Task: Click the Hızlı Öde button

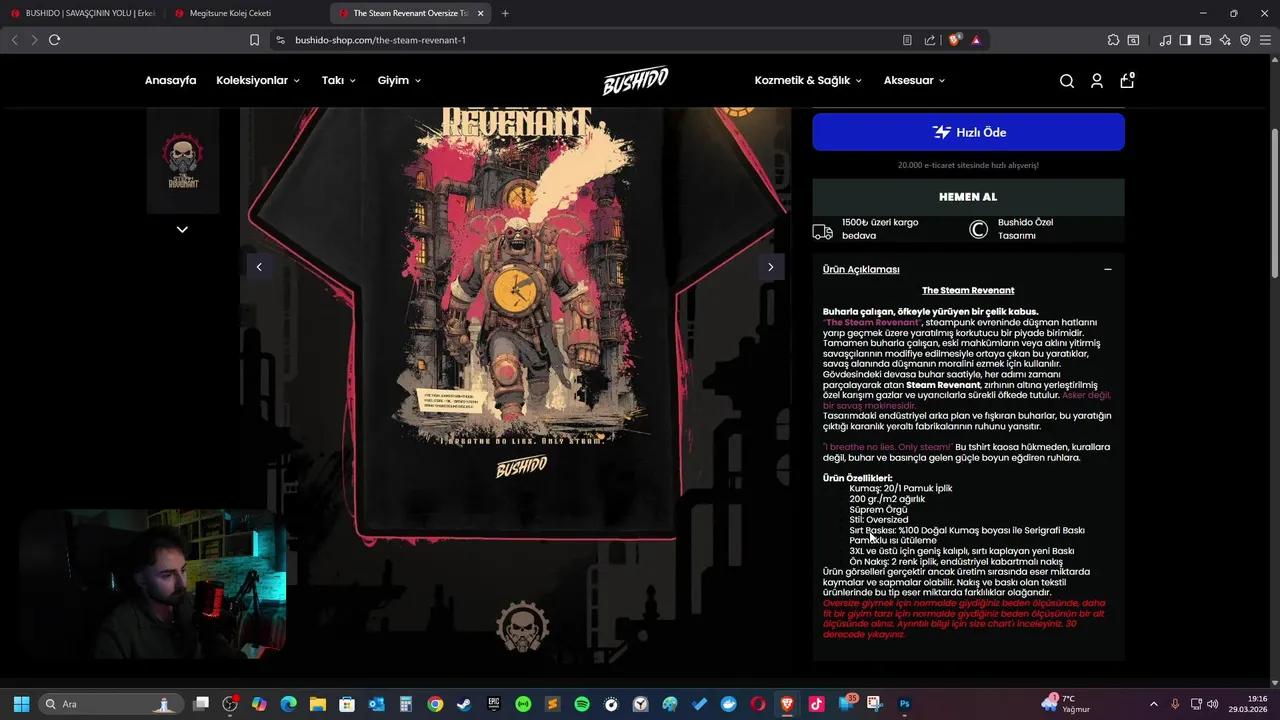Action: 968,132
